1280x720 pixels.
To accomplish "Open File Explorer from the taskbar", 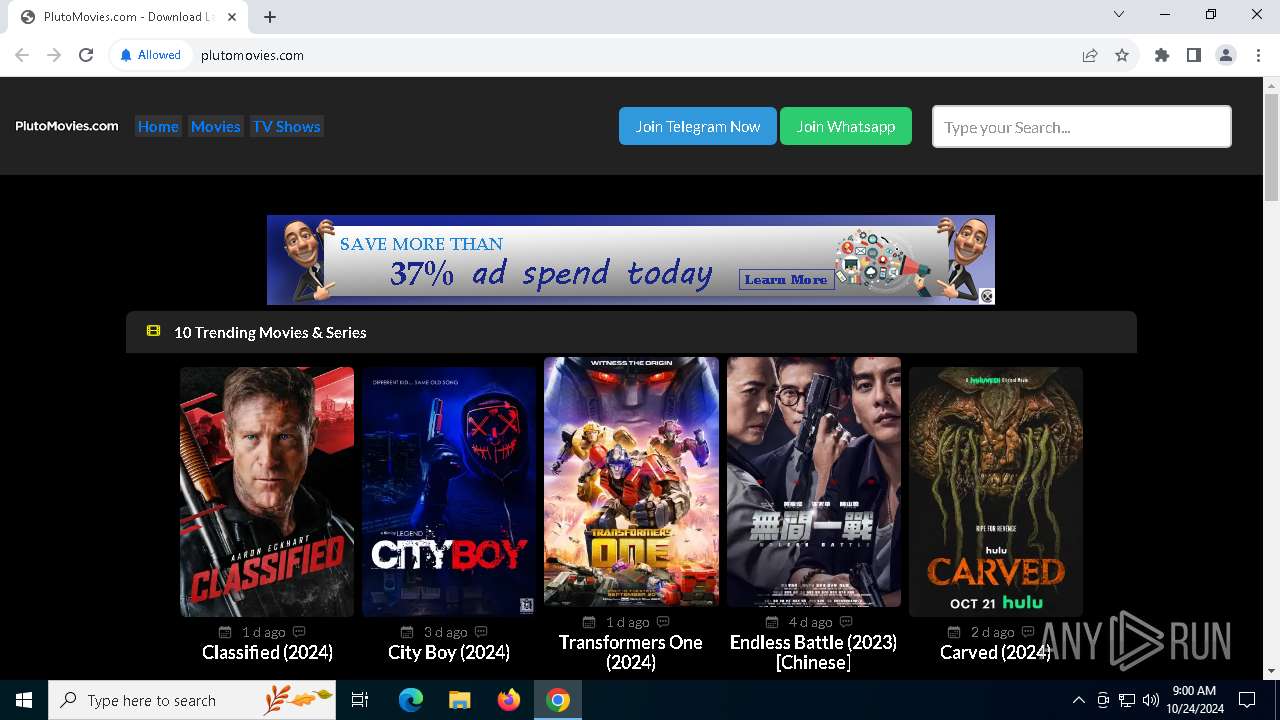I will pyautogui.click(x=459, y=700).
